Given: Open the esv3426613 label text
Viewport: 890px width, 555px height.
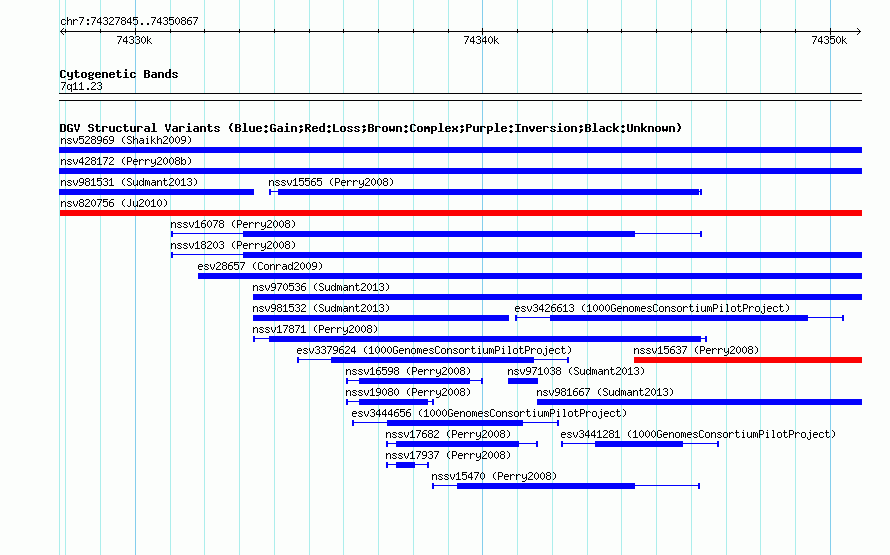Looking at the screenshot, I should 652,308.
